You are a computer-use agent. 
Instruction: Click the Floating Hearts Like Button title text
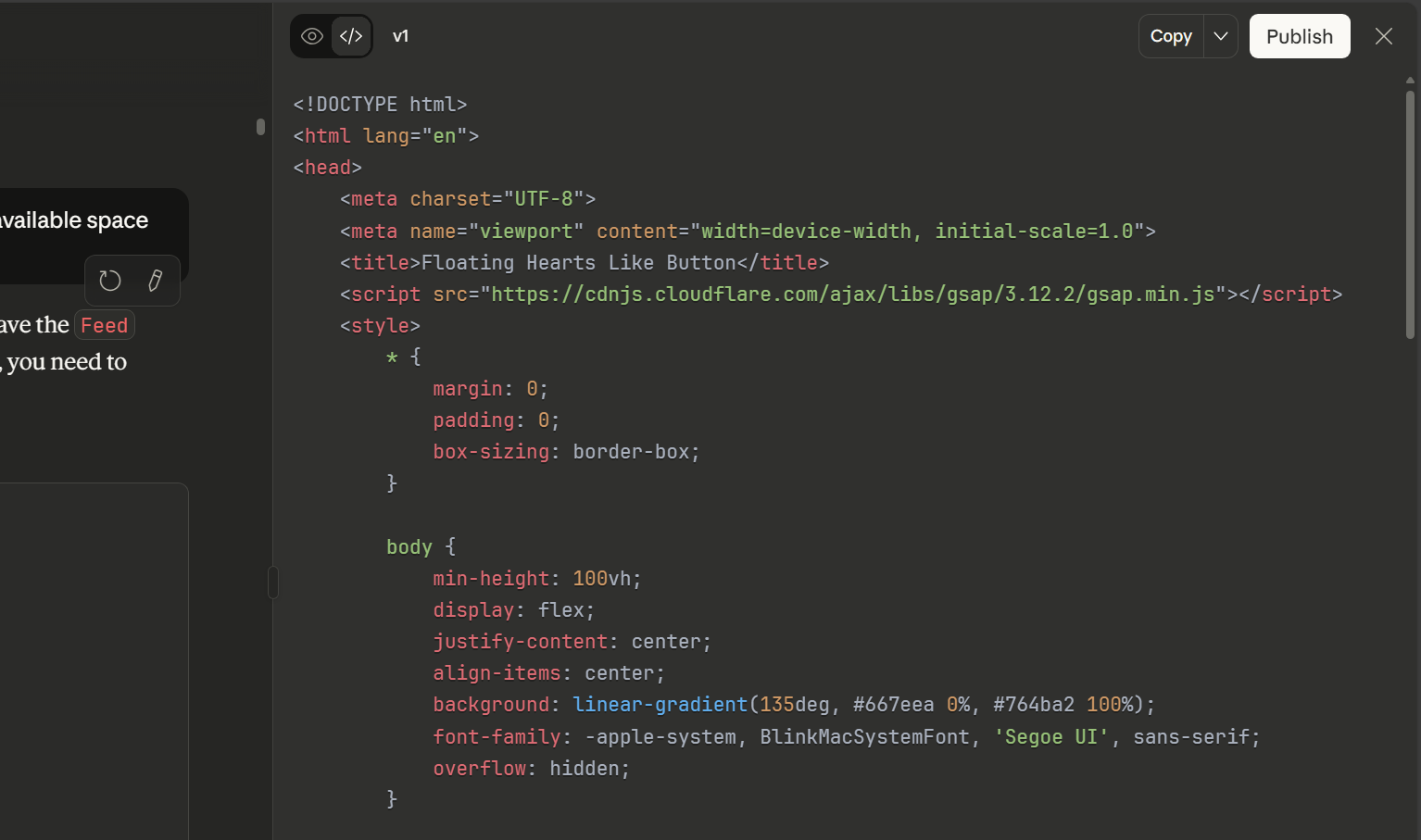578,263
